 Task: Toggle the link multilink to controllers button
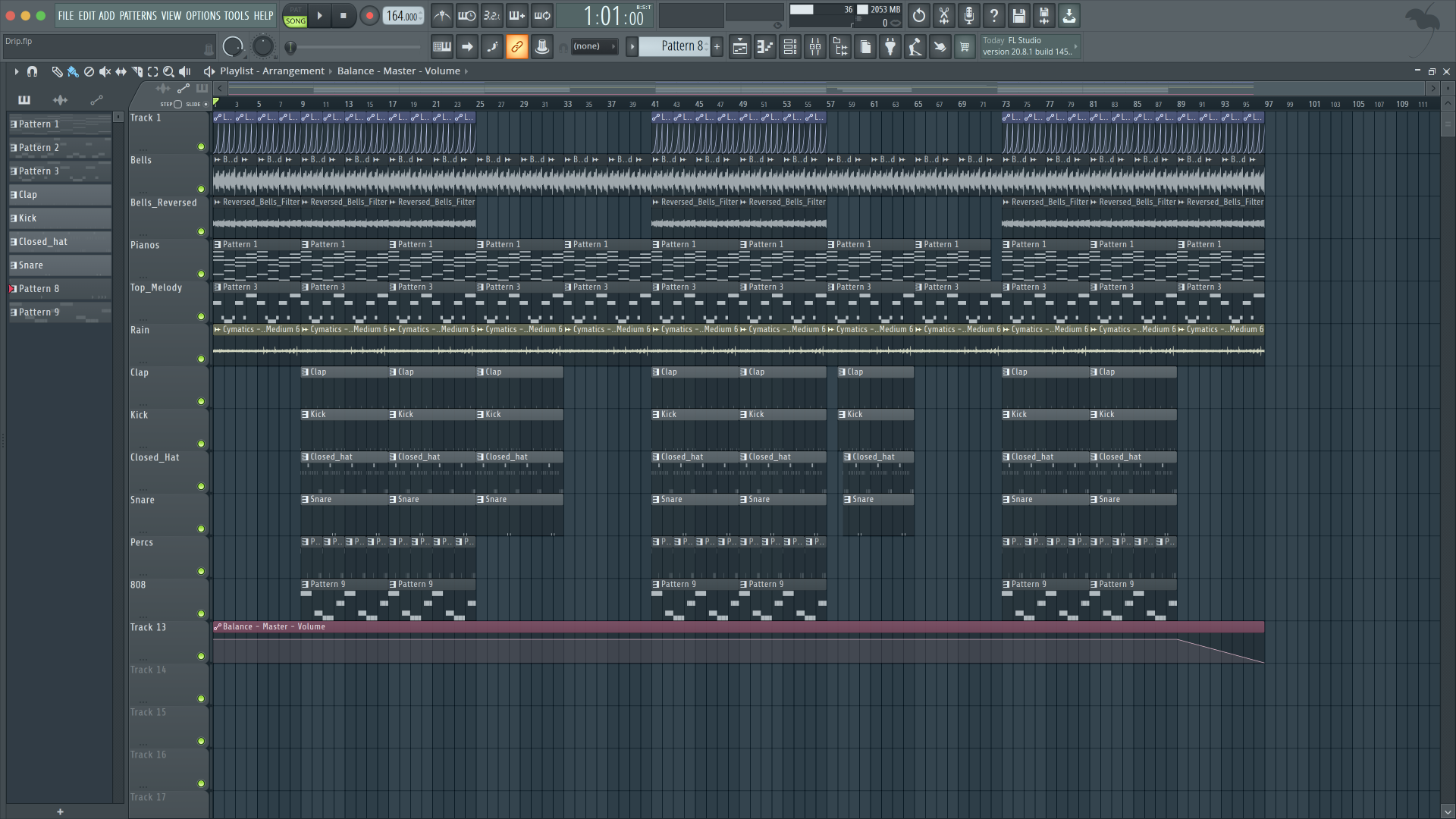click(517, 47)
